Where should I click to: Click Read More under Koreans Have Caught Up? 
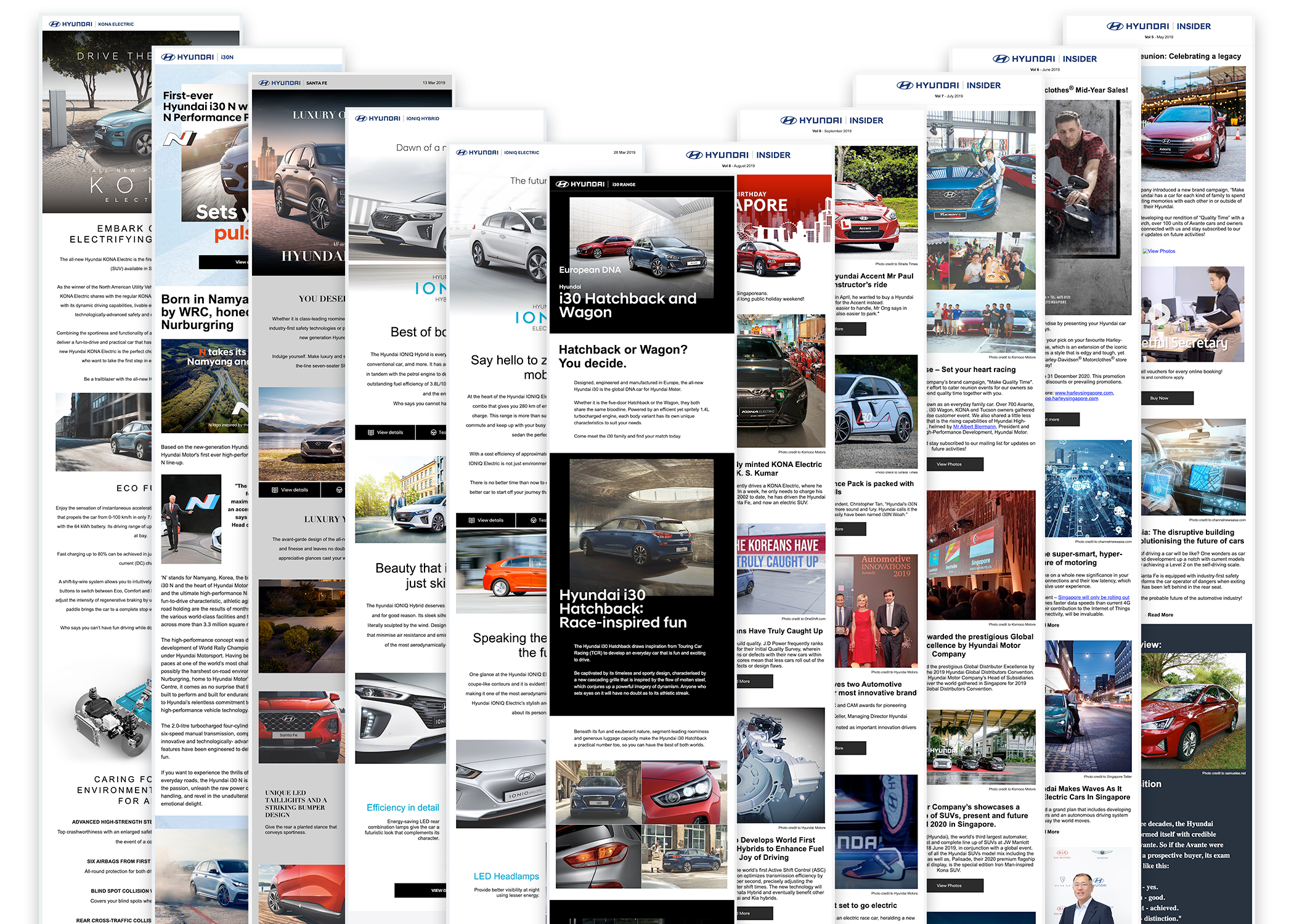click(754, 681)
